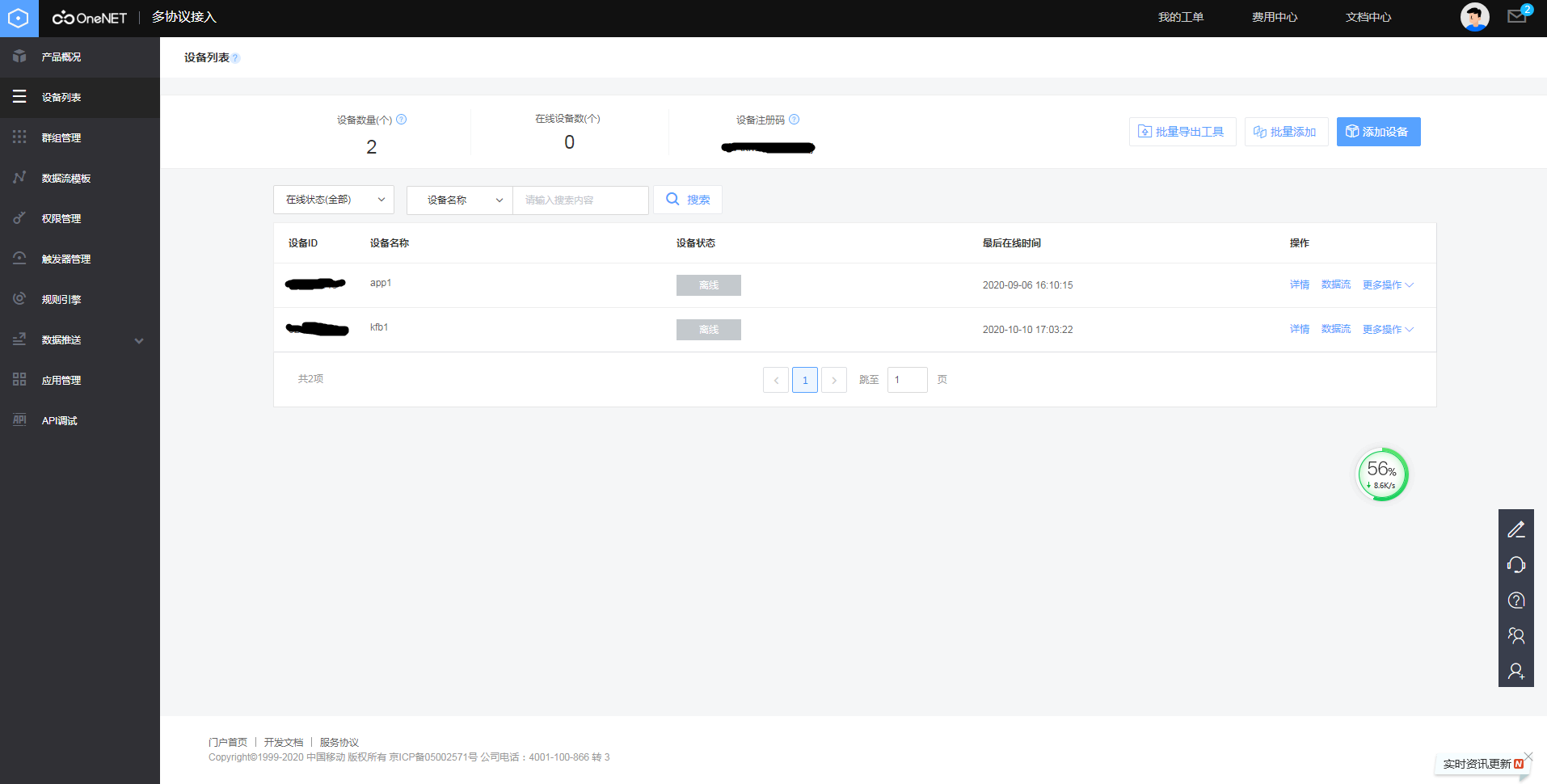1547x784 pixels.
Task: Click the help icon next to 设备注册码
Action: 795,120
